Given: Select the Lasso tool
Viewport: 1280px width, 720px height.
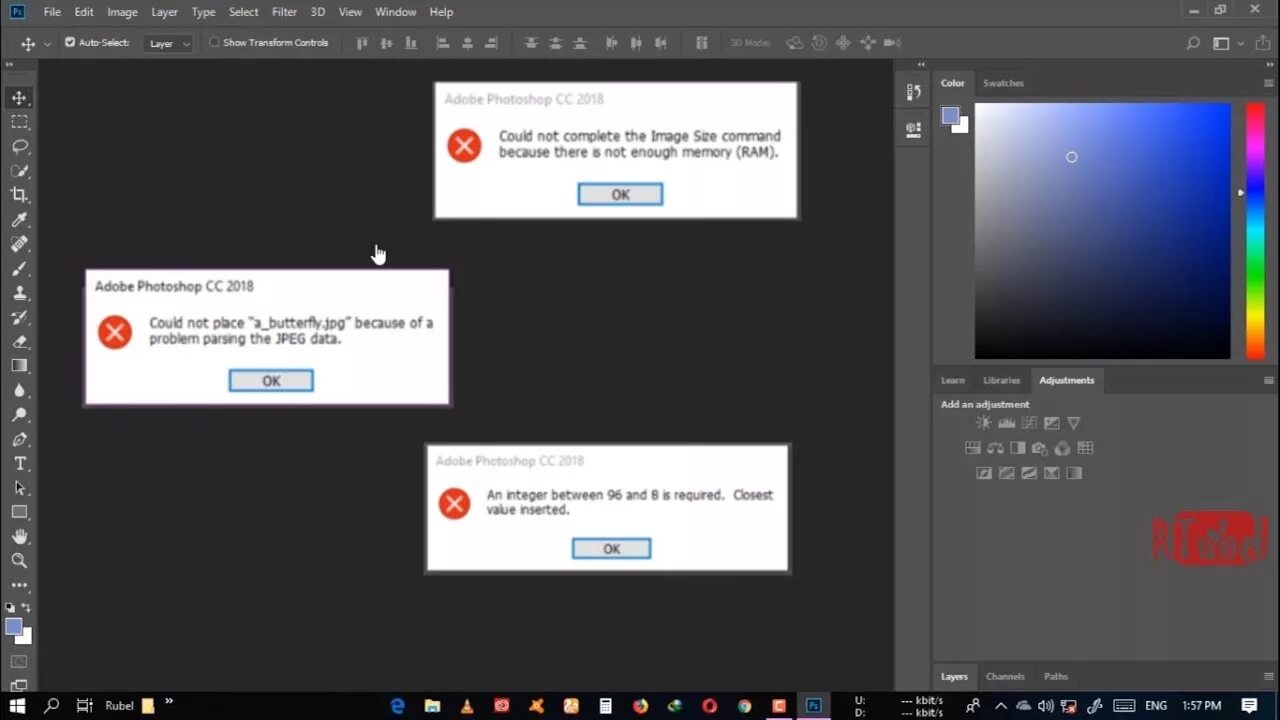Looking at the screenshot, I should [19, 146].
